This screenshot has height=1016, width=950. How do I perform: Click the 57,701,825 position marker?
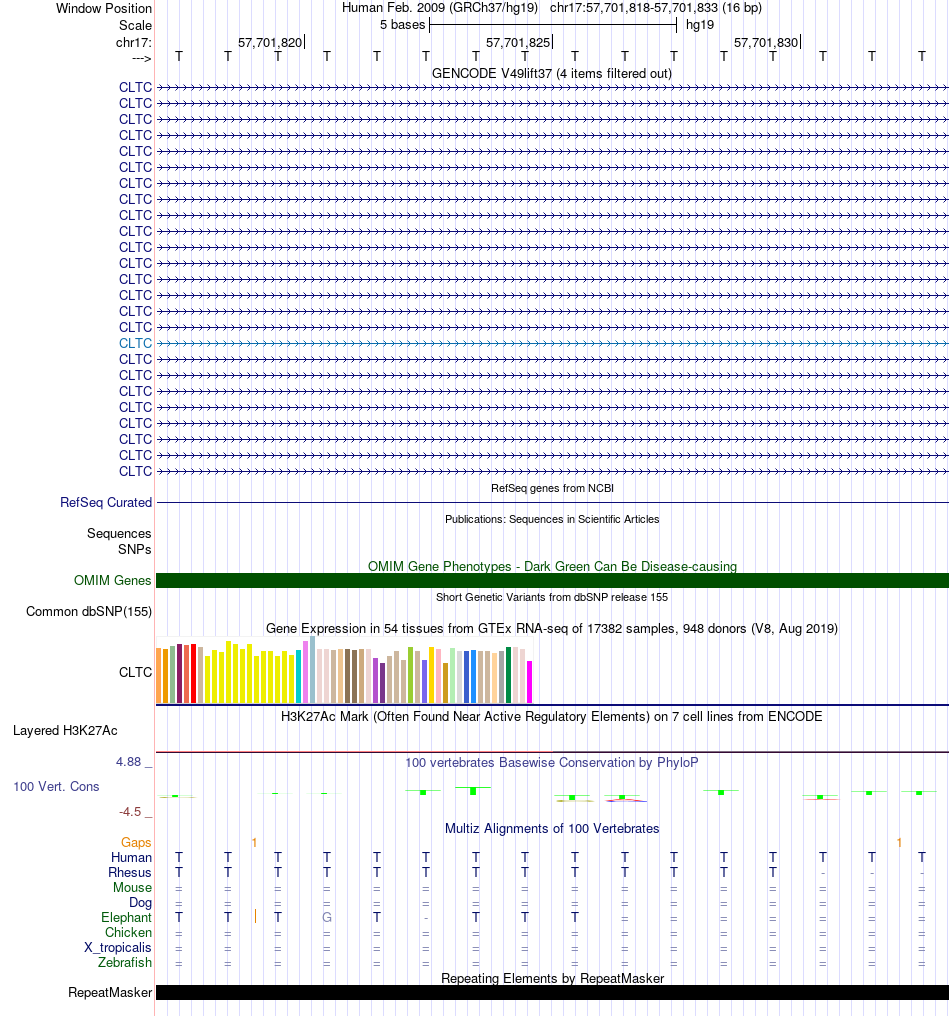(518, 43)
